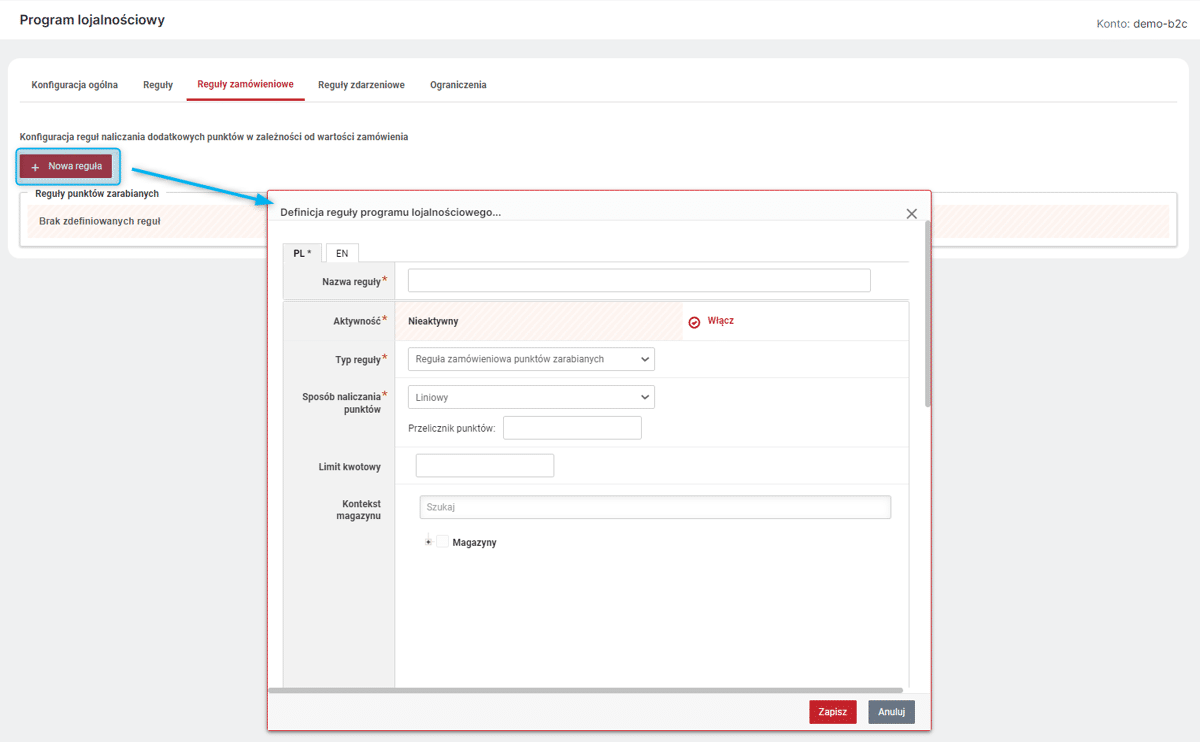The height and width of the screenshot is (742, 1200).
Task: Select the PL language tab
Action: click(x=303, y=253)
